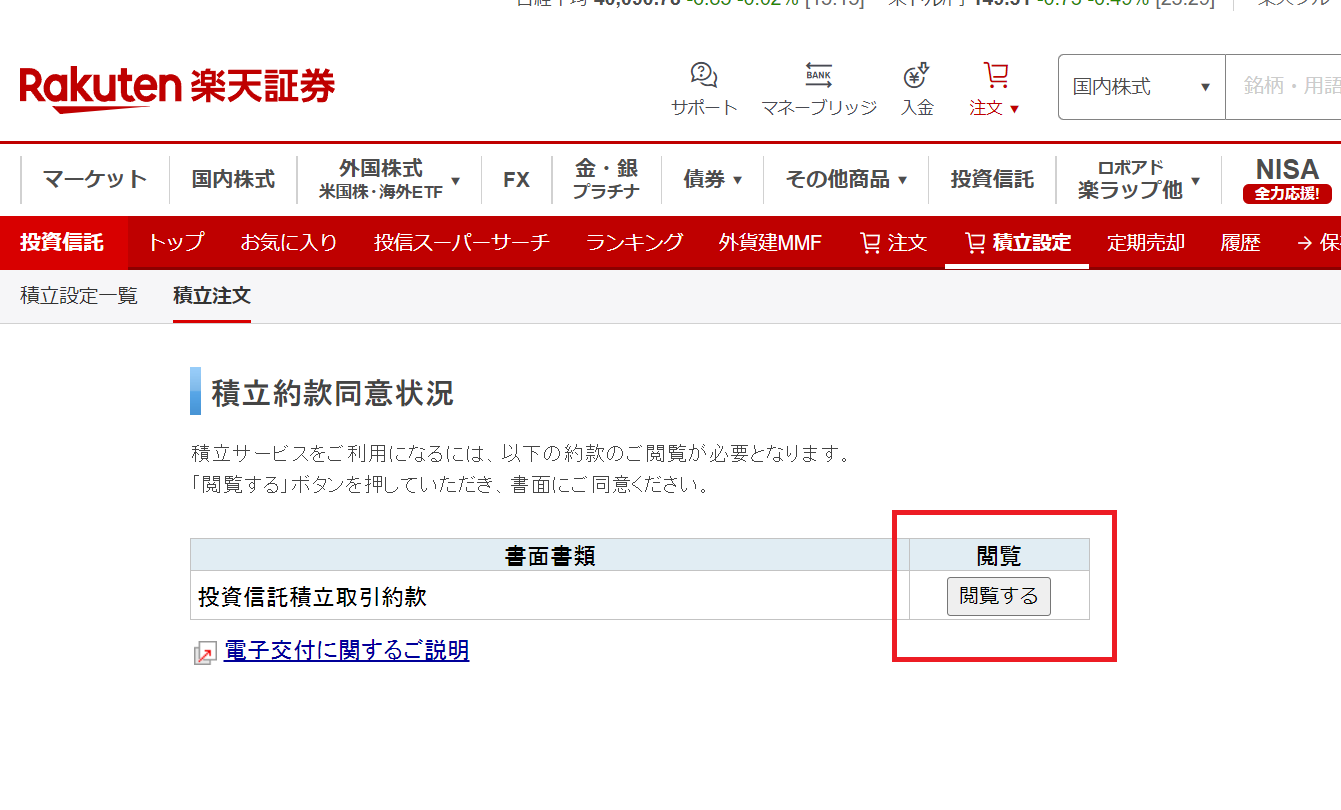Click external link icon beside 電子交付 link
The height and width of the screenshot is (810, 1341).
tap(204, 653)
